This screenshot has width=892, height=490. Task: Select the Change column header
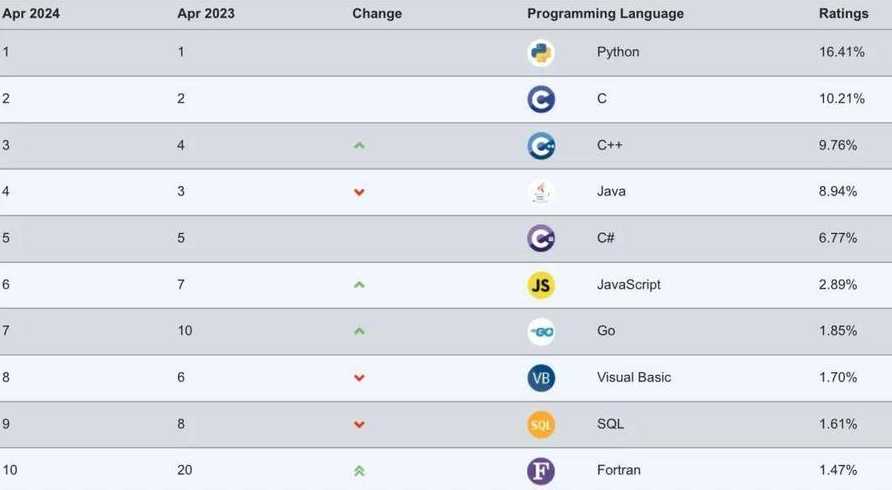377,14
